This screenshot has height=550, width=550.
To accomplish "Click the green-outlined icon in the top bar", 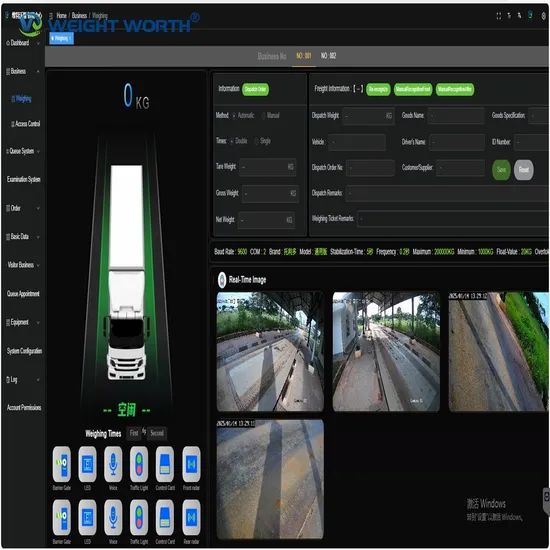I will coord(530,15).
